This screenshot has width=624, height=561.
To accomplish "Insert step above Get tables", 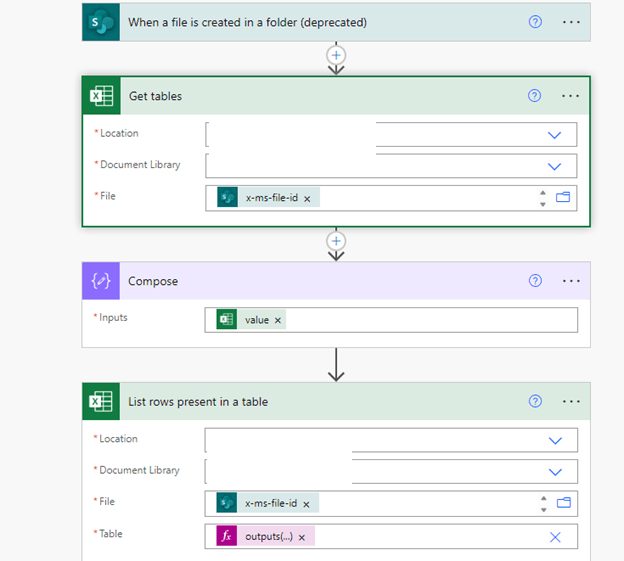I will click(336, 55).
